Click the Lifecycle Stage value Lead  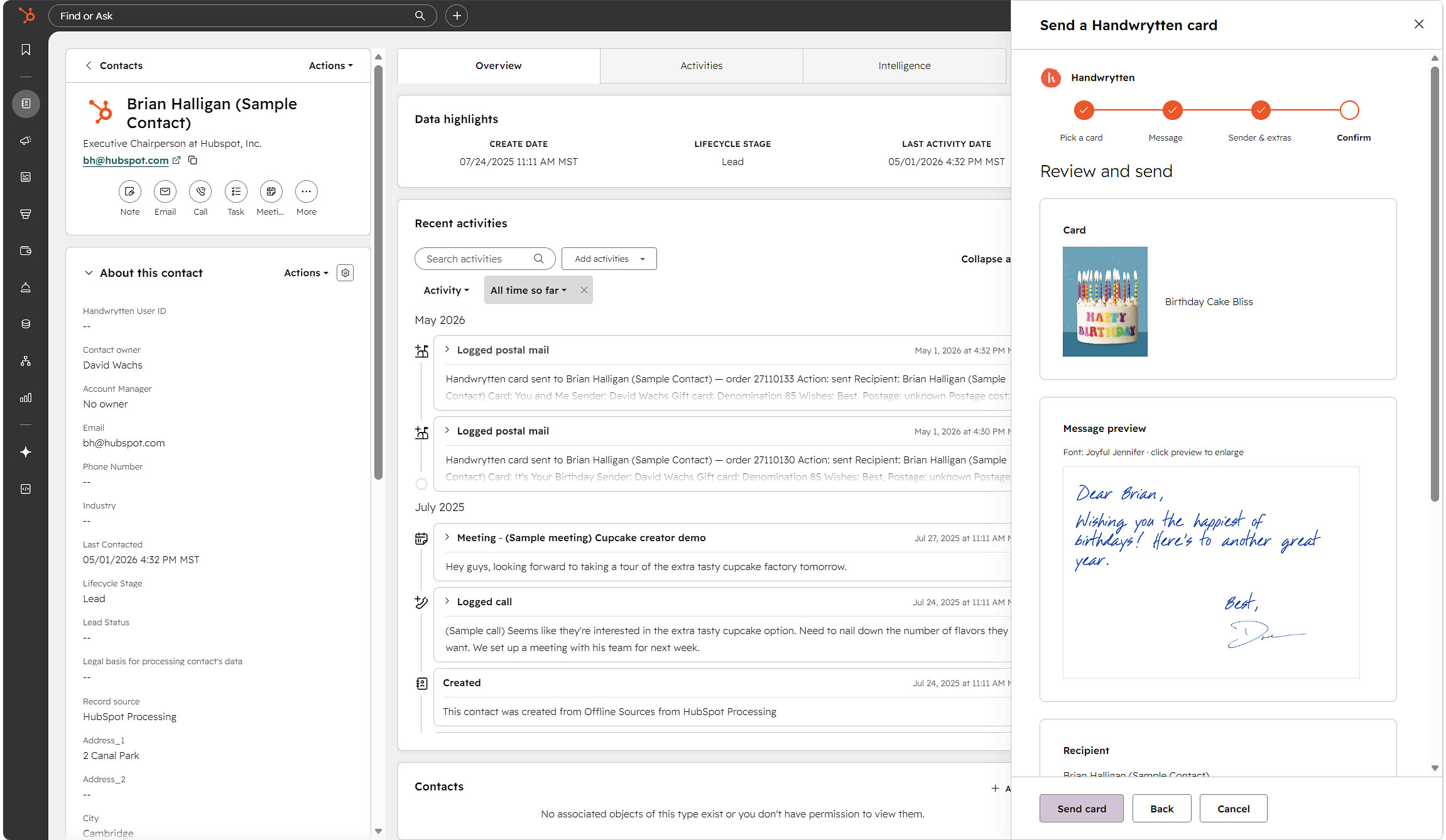pos(94,599)
